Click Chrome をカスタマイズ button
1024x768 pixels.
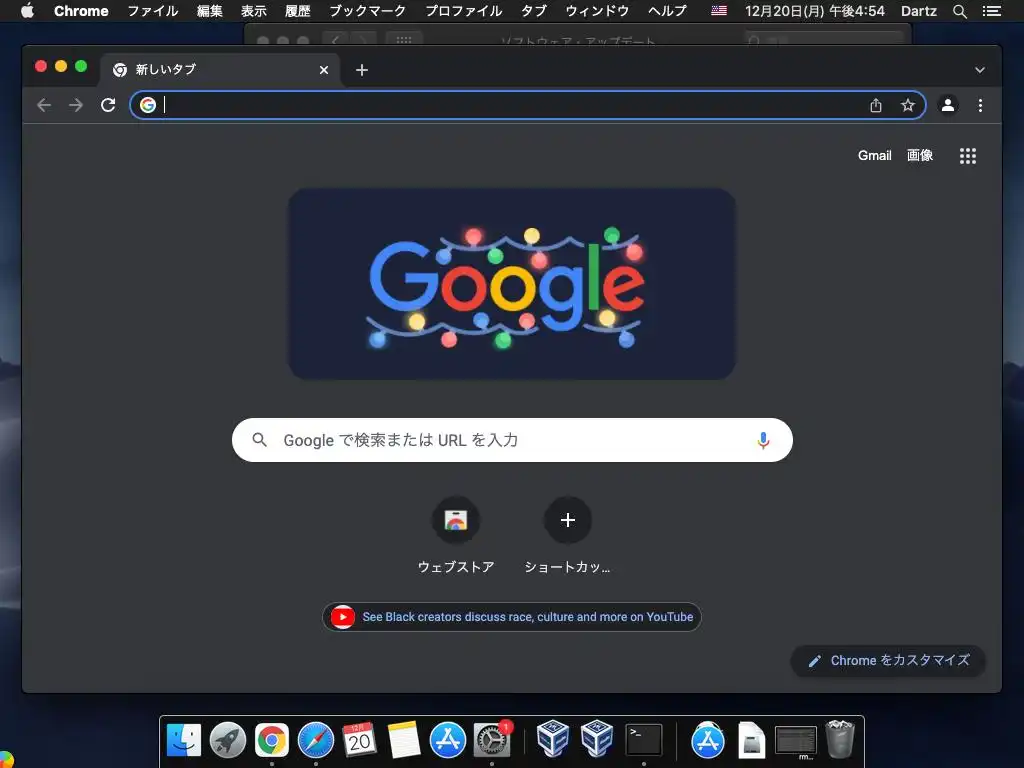[888, 660]
